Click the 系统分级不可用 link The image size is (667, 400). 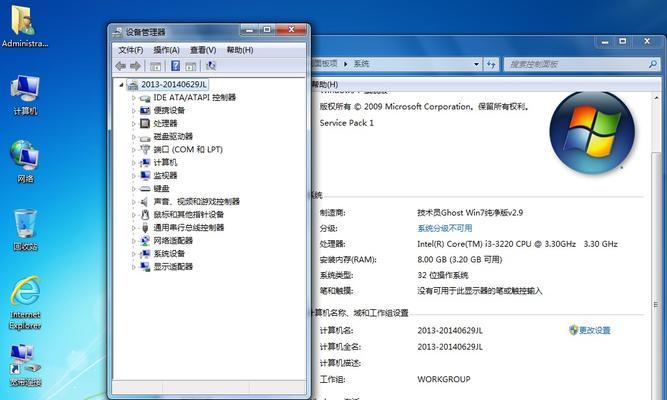coord(445,228)
